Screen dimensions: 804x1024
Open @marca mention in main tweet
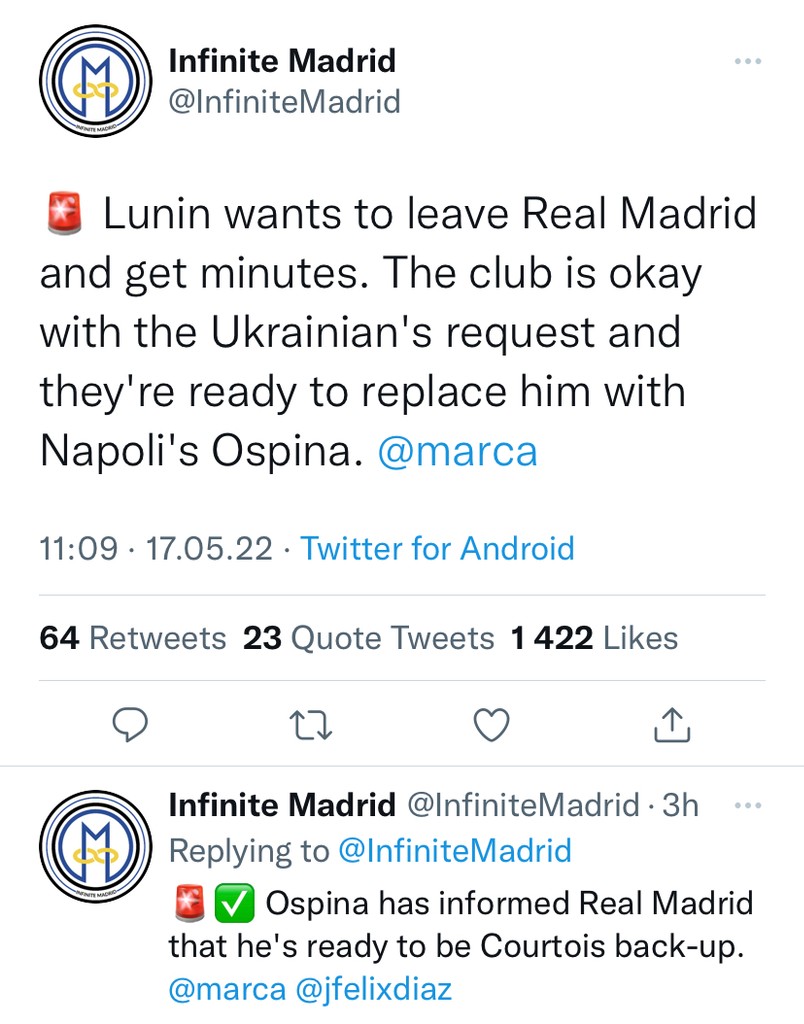(x=457, y=452)
